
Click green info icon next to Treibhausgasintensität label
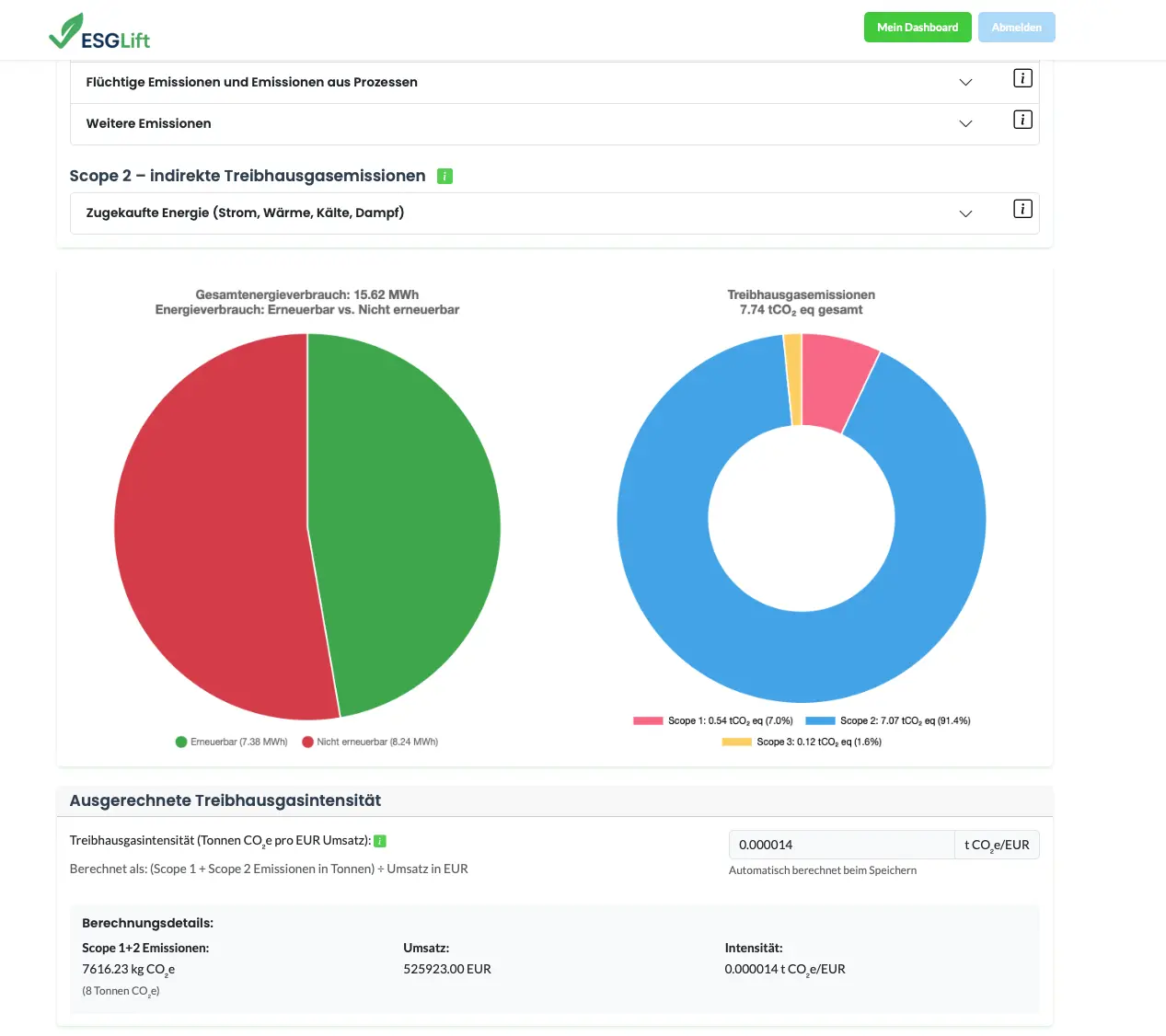pos(380,841)
